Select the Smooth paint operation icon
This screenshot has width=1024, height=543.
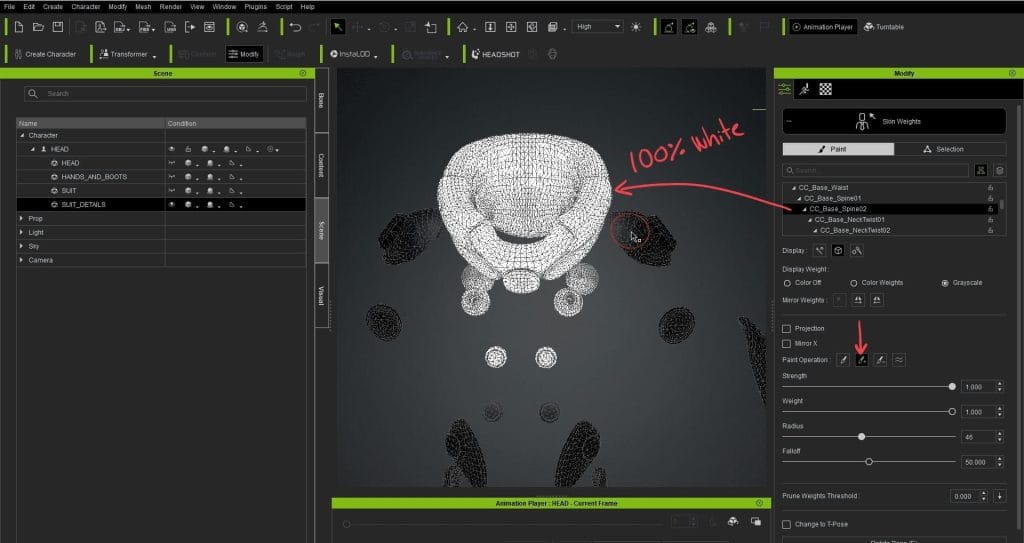(898, 360)
